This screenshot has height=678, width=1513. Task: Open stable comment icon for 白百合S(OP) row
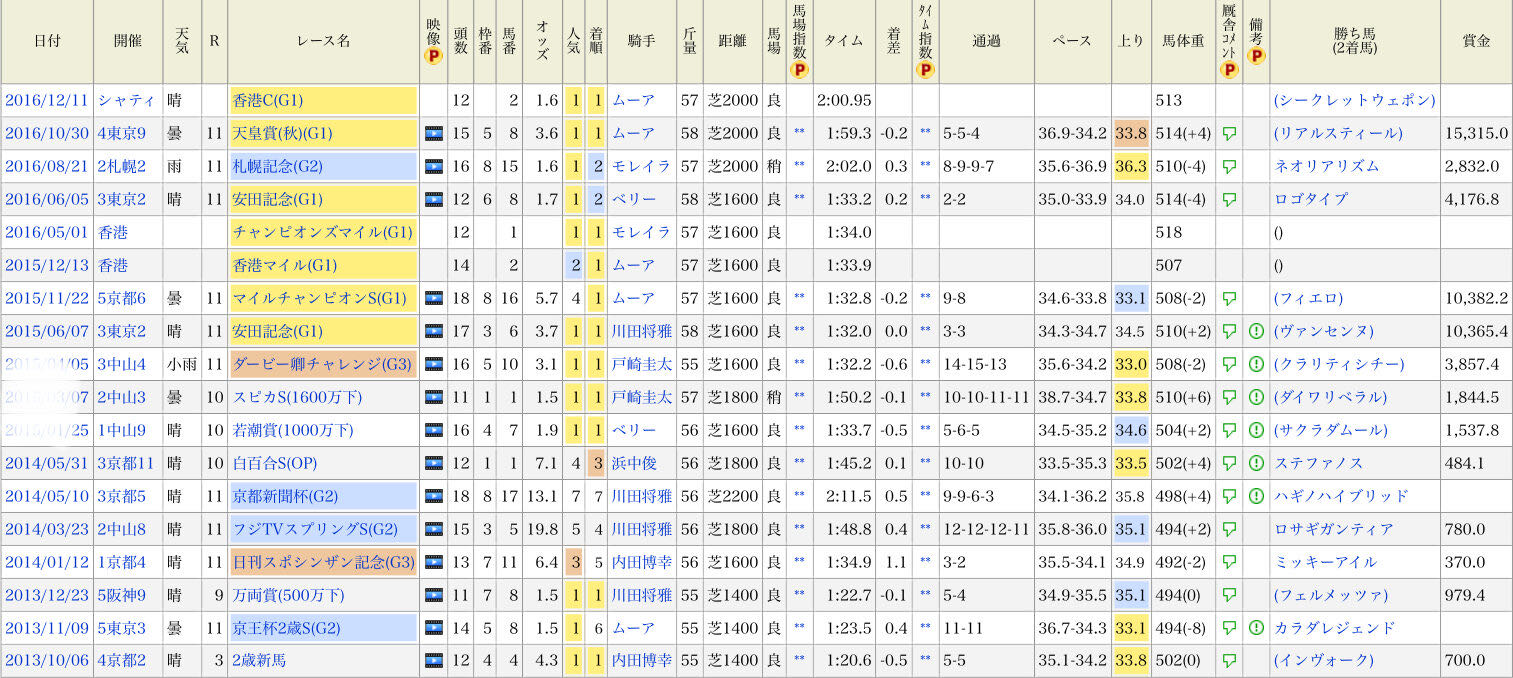[1229, 463]
